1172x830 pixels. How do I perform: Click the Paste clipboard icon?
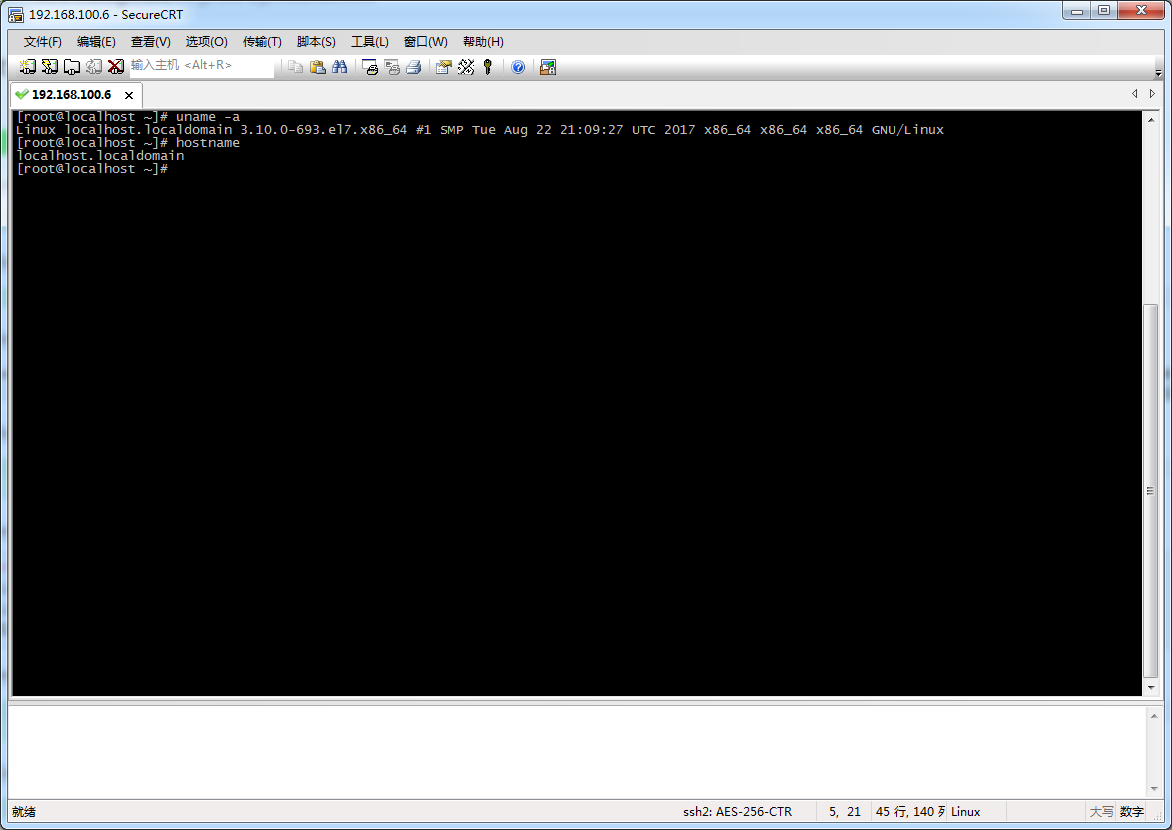pos(318,67)
